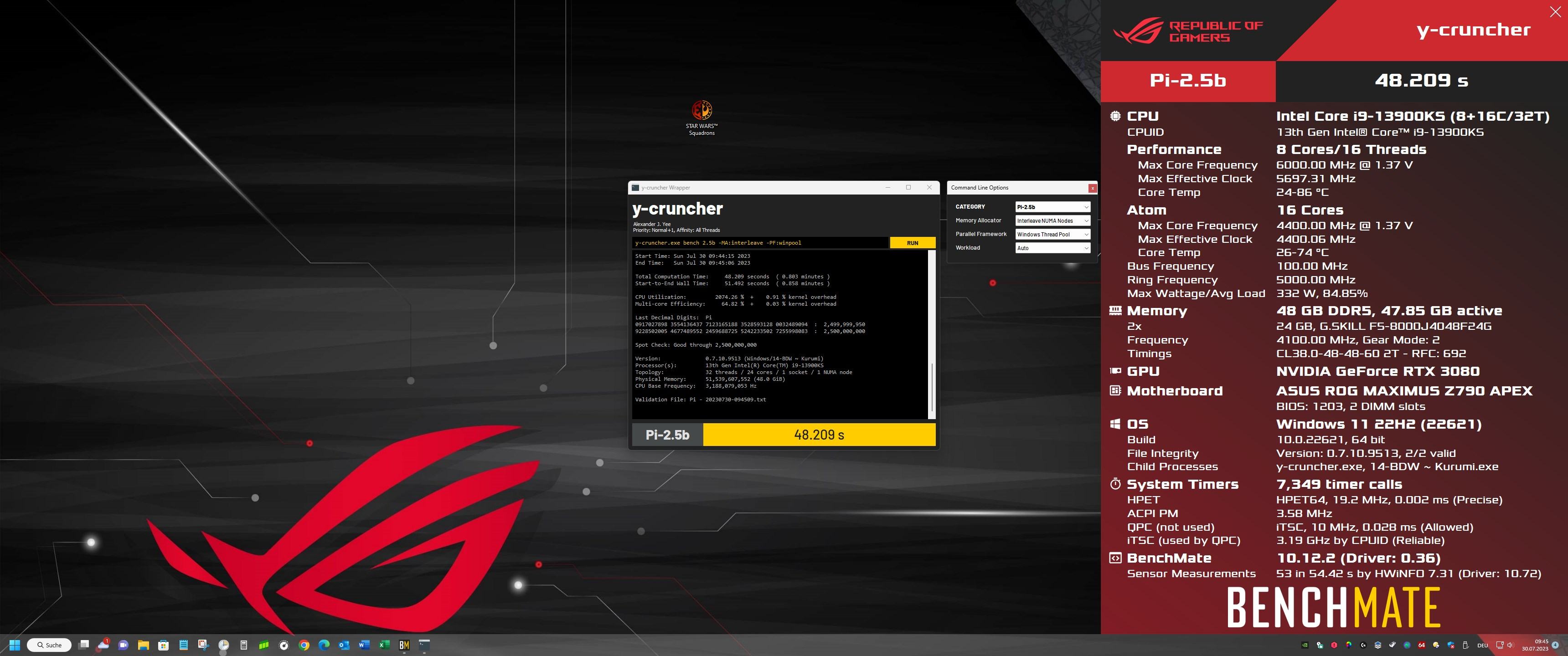Open Outlook from the taskbar

[x=344, y=645]
